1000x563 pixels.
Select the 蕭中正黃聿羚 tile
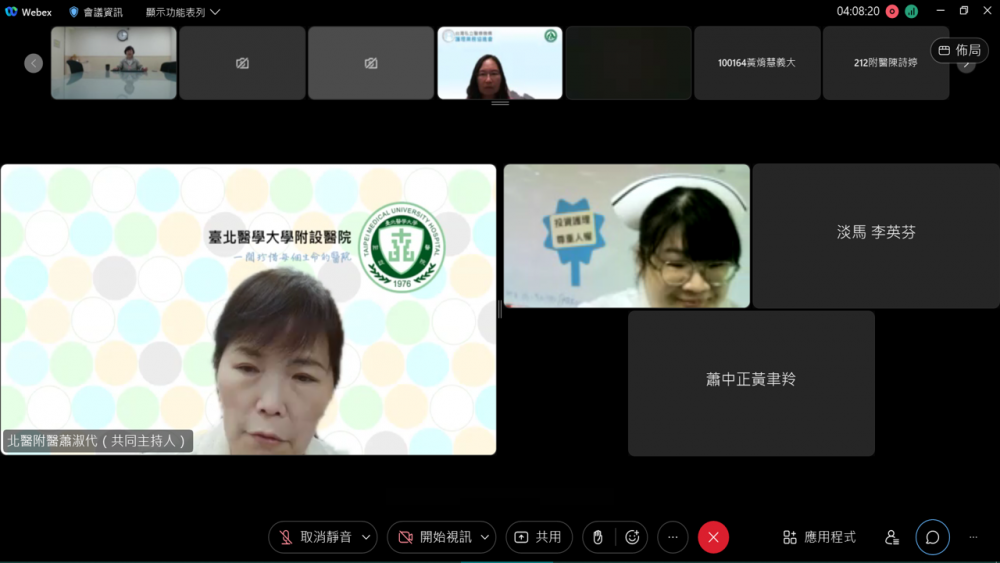click(x=751, y=383)
